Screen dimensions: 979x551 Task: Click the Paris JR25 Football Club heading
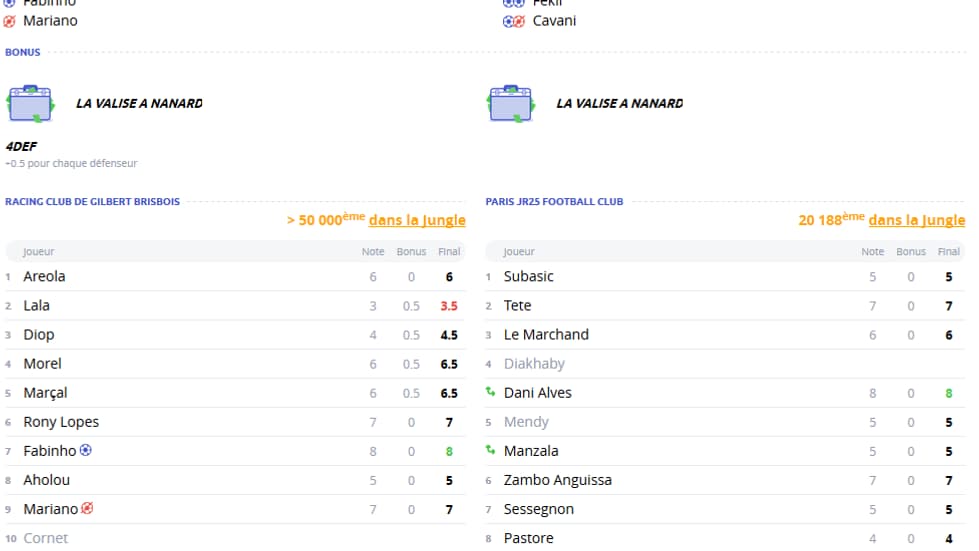[554, 201]
